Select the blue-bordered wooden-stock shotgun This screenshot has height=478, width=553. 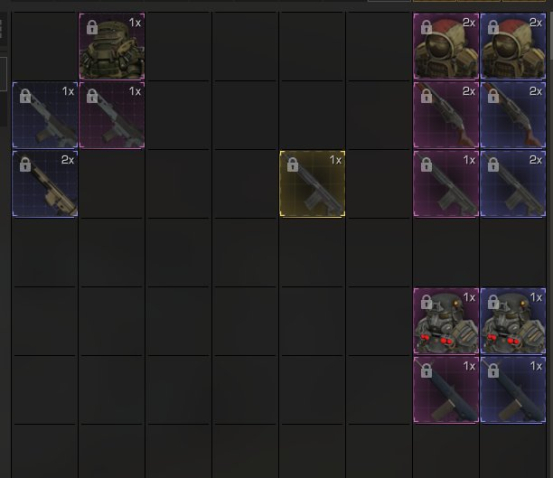point(513,115)
